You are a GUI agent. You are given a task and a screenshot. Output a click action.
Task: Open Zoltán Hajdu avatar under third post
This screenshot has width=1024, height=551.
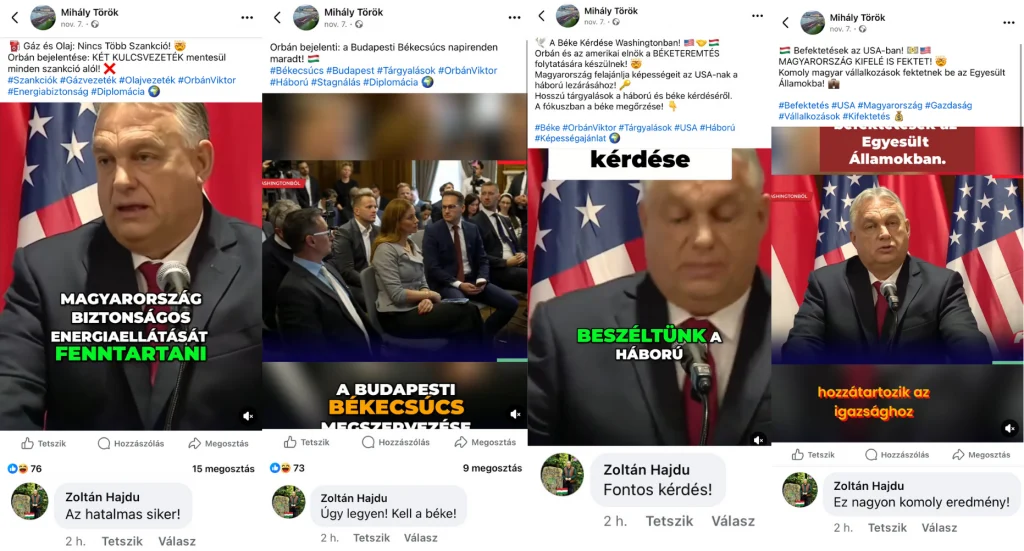coord(562,475)
